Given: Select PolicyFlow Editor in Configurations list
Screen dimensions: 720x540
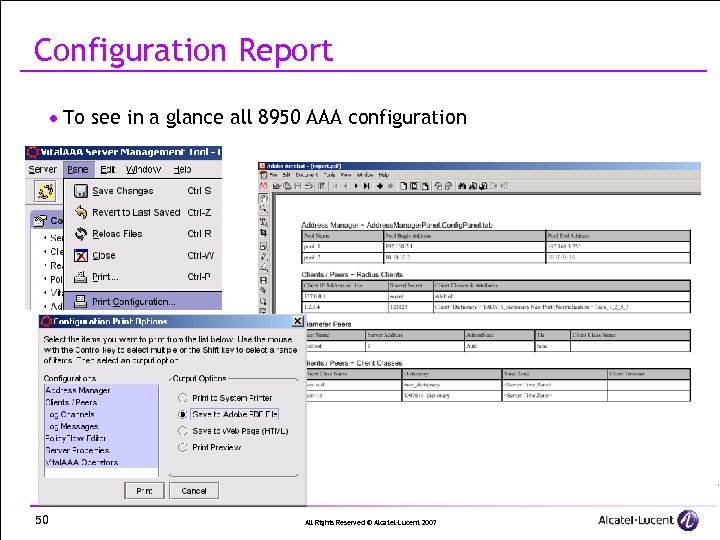Looking at the screenshot, I should coord(101,438).
